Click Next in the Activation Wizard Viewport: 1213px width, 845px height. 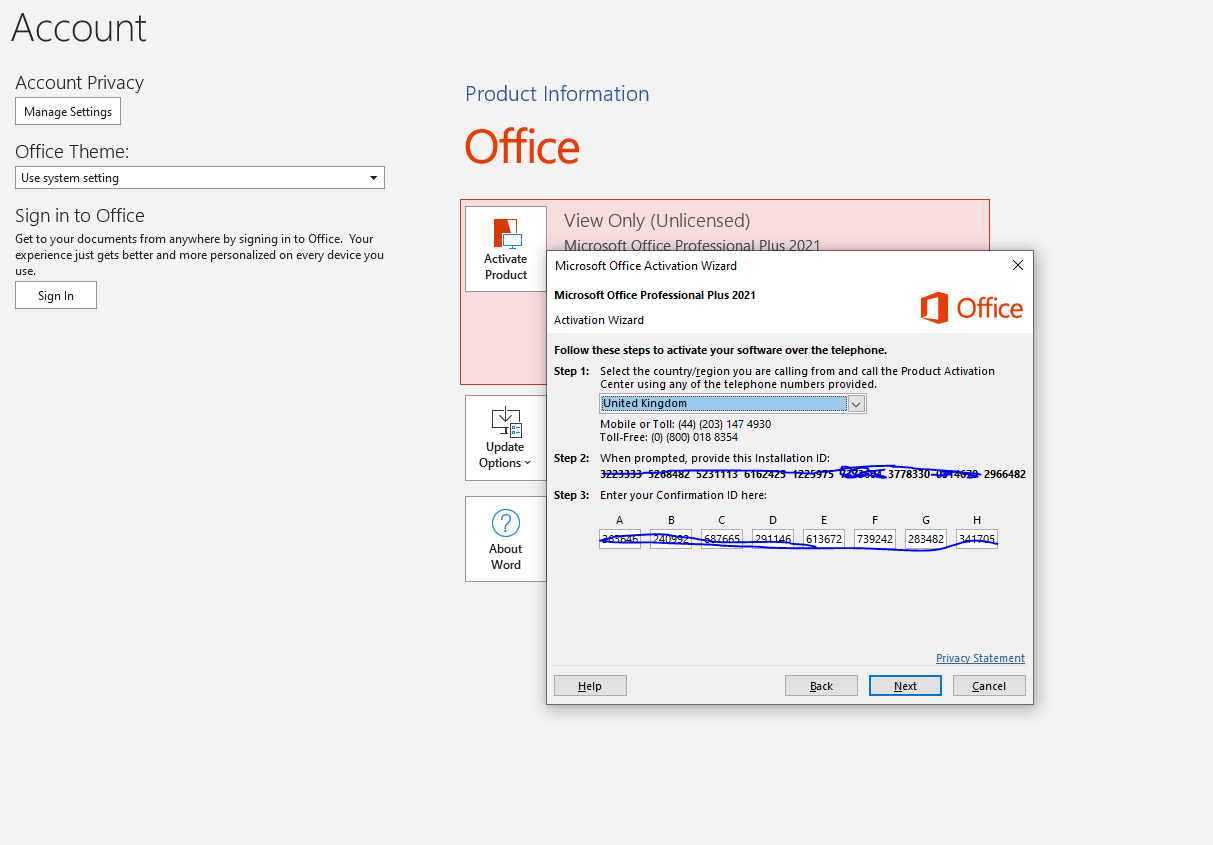[905, 686]
